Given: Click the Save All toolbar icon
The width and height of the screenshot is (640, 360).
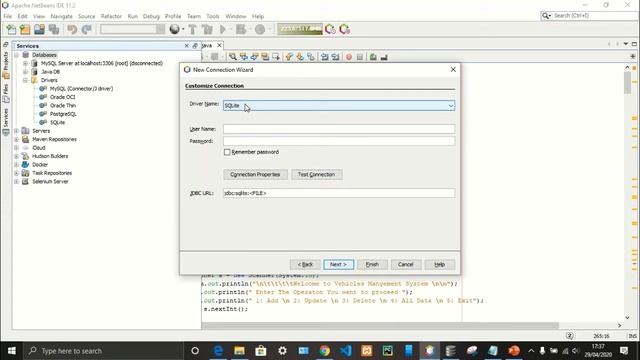Looking at the screenshot, I should coord(54,29).
